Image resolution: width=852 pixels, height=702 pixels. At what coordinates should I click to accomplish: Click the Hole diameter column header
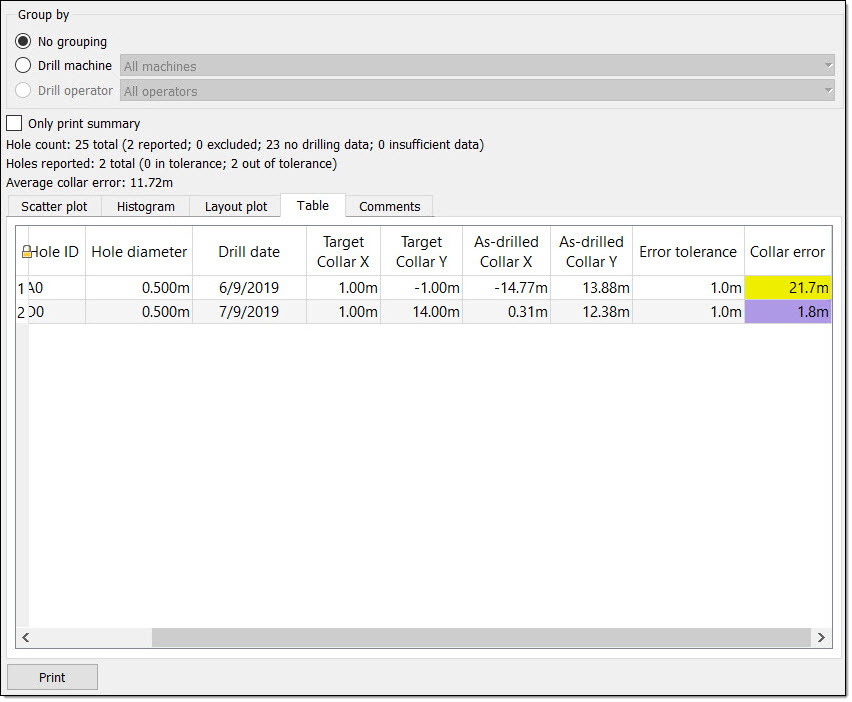139,252
